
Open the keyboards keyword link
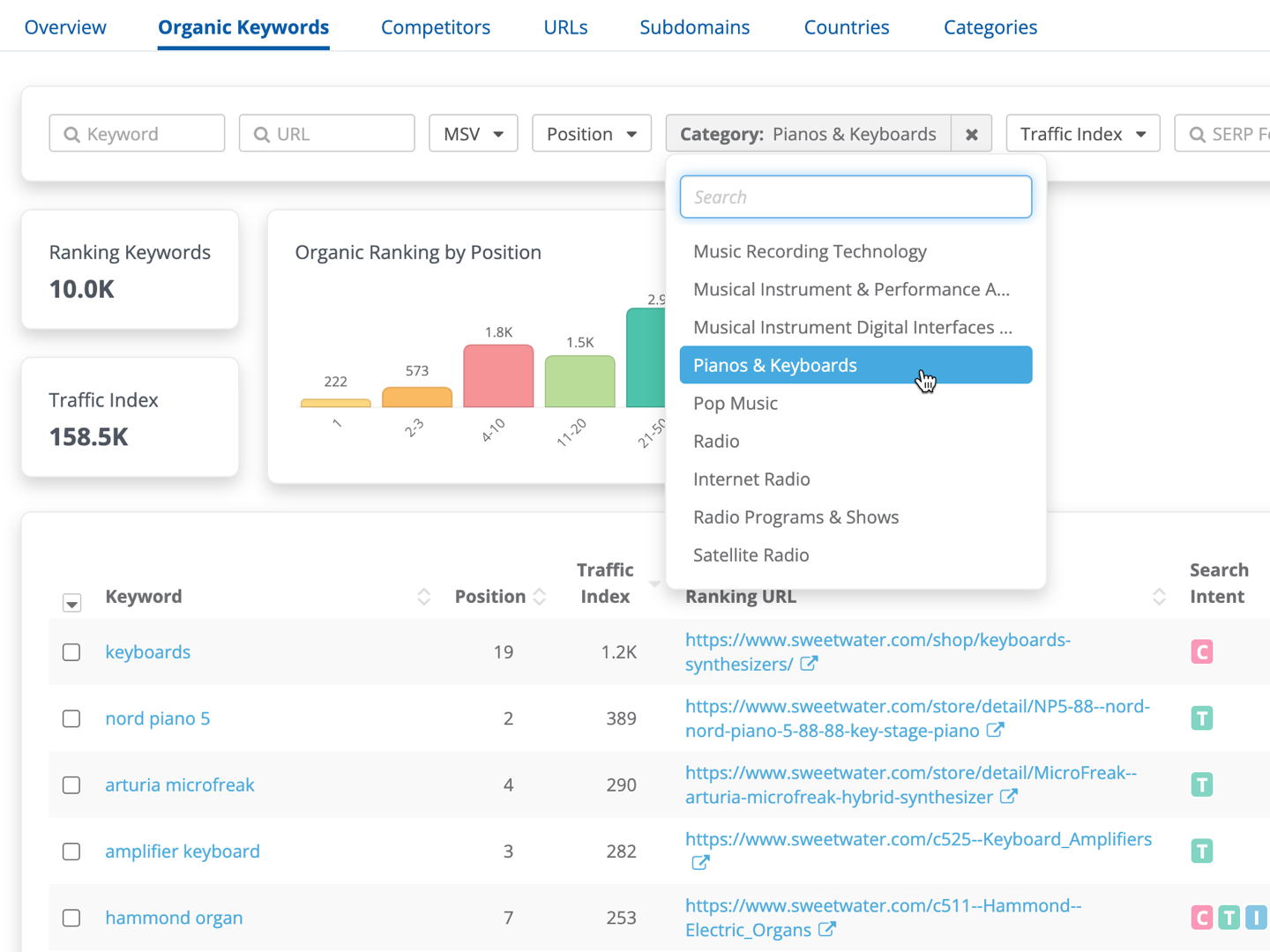148,652
